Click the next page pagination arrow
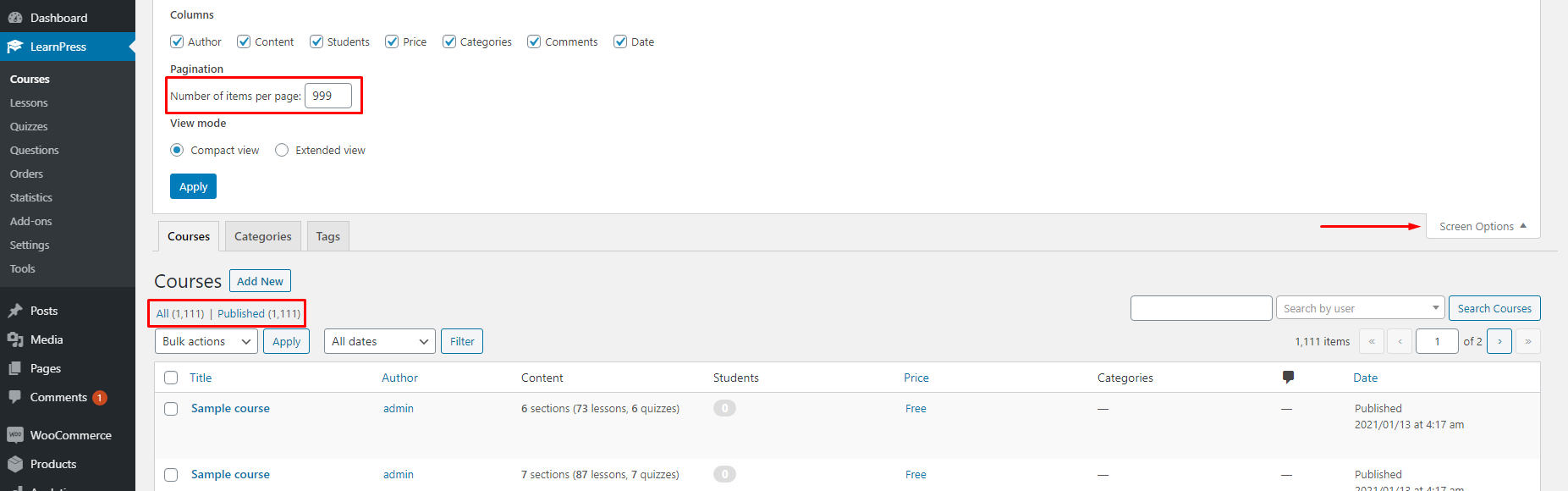The image size is (1568, 491). pos(1499,341)
